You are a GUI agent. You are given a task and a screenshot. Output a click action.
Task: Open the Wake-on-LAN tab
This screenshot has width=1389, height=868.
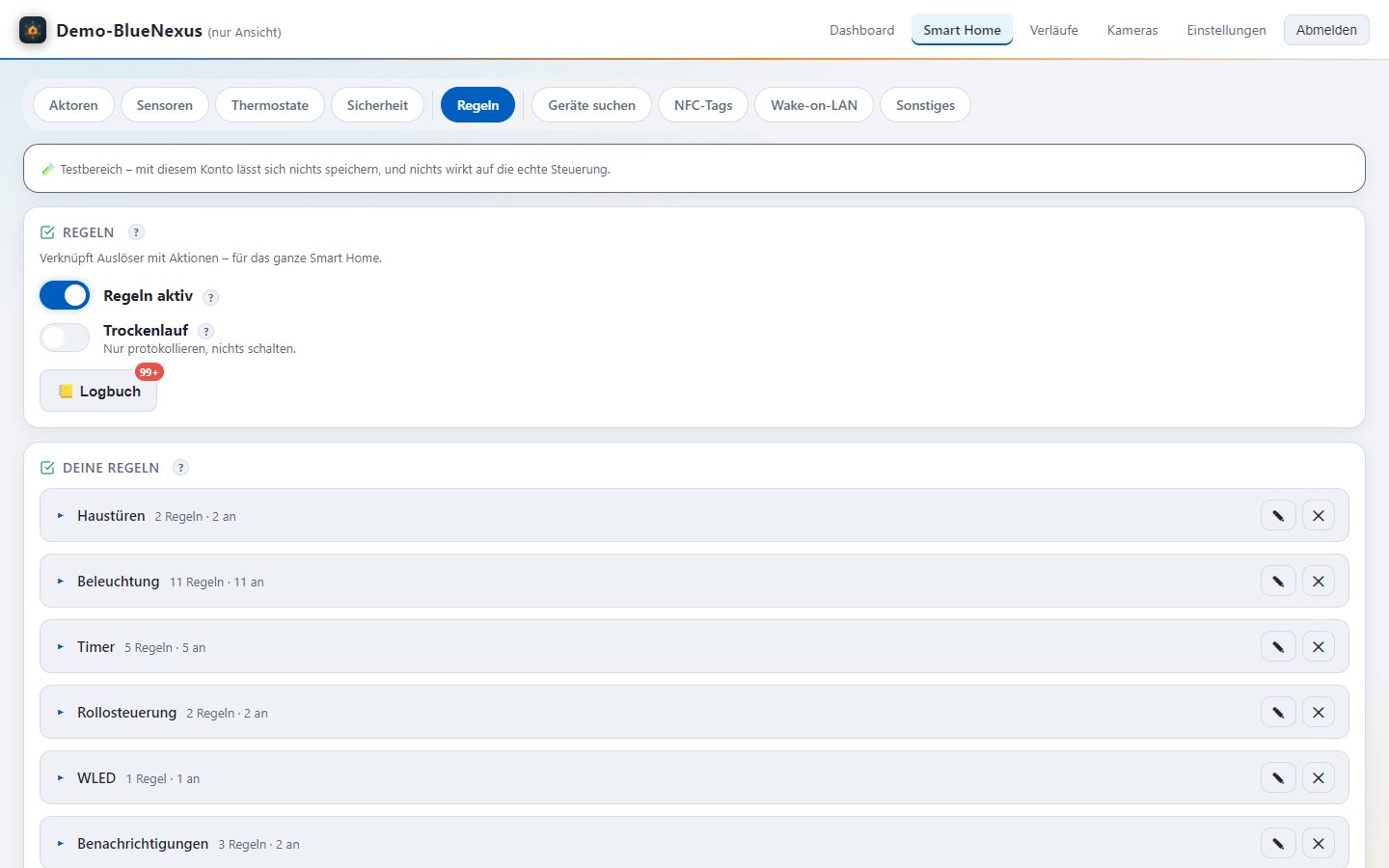pos(814,105)
